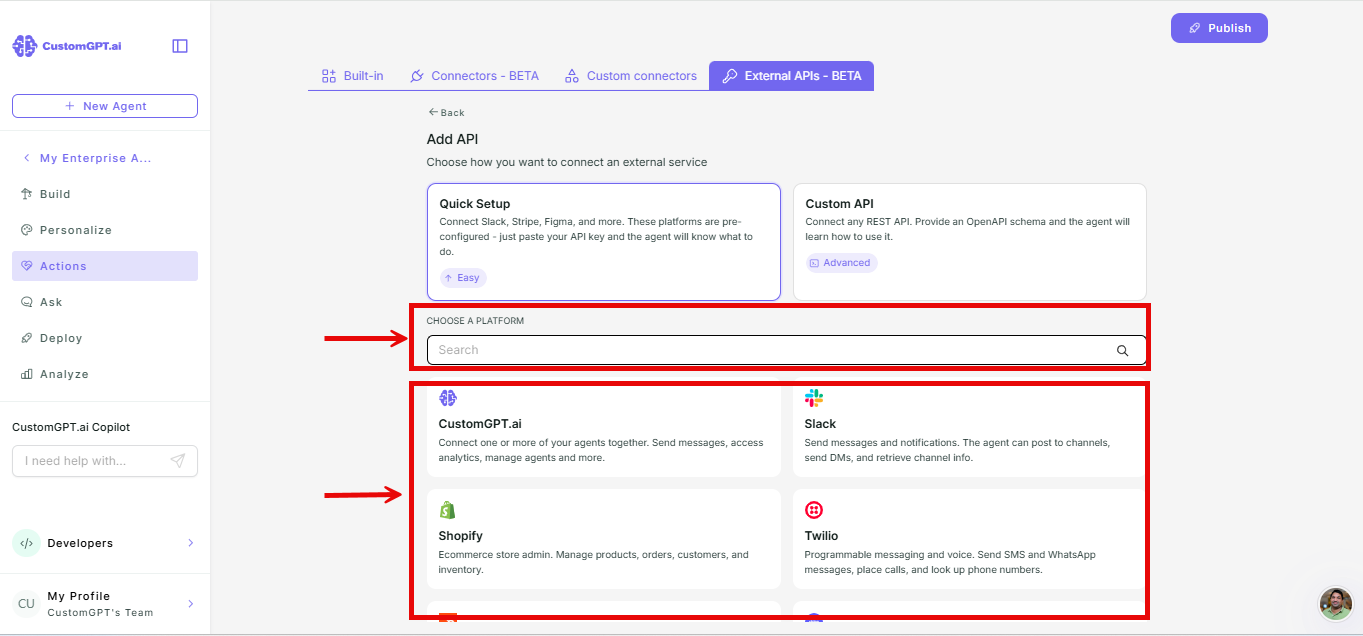Click the Easy badge
The image size is (1363, 636).
pyautogui.click(x=463, y=278)
